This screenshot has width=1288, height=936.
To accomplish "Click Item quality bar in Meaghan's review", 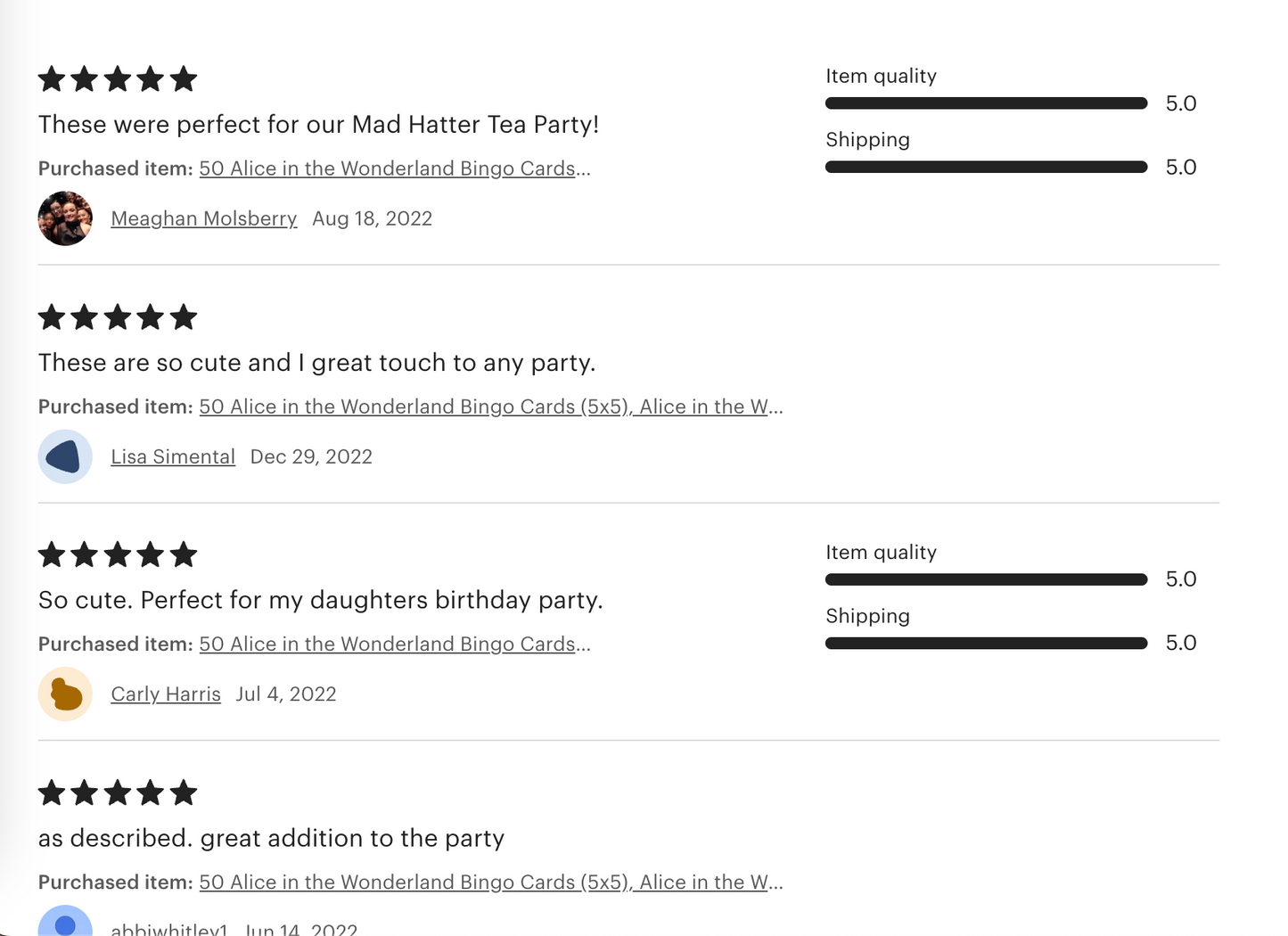I will point(986,103).
